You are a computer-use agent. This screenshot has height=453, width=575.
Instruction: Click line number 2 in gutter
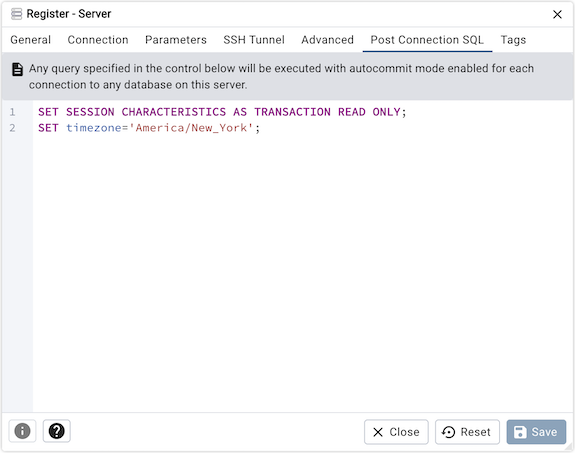click(x=12, y=128)
